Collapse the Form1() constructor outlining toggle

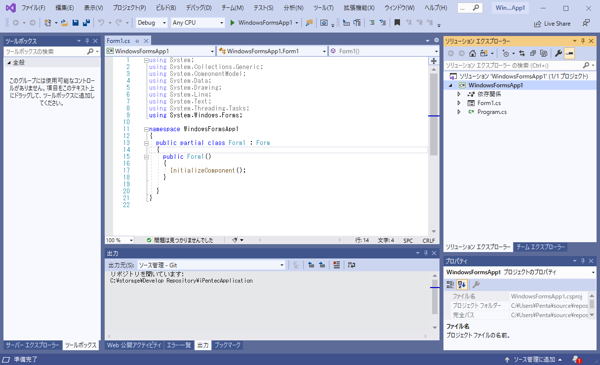pyautogui.click(x=146, y=157)
